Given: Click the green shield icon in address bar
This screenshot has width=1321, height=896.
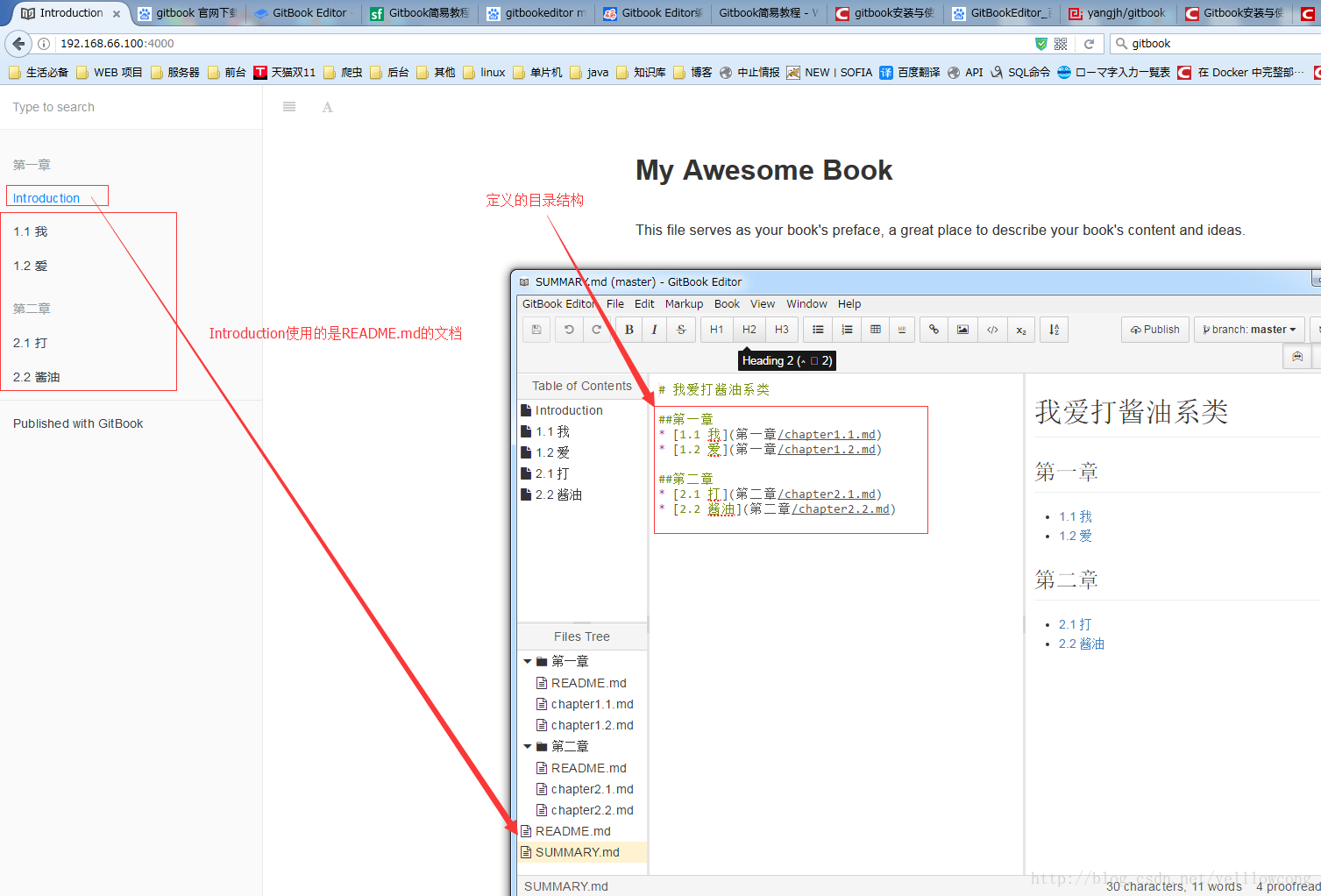Looking at the screenshot, I should (x=1041, y=44).
